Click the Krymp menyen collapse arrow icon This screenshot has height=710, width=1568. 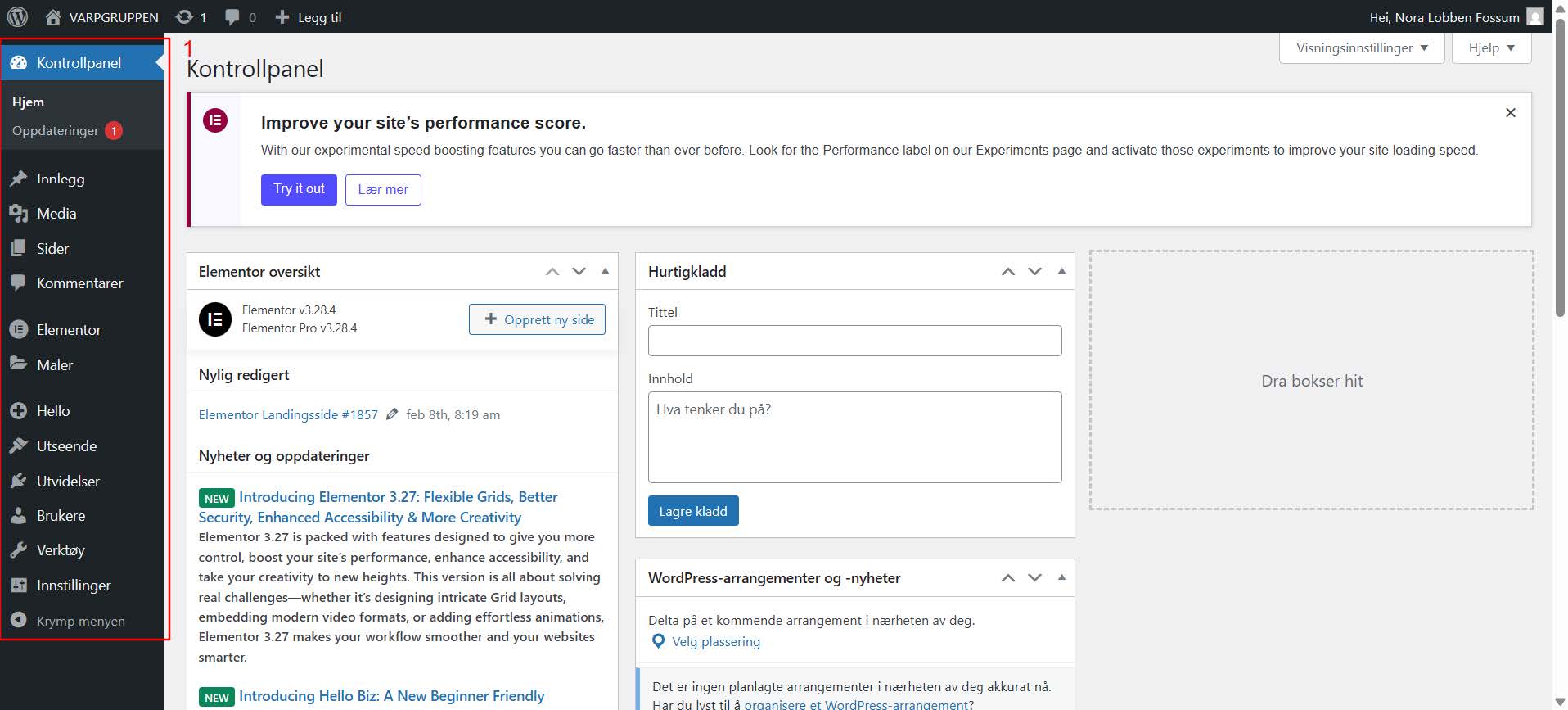point(18,620)
